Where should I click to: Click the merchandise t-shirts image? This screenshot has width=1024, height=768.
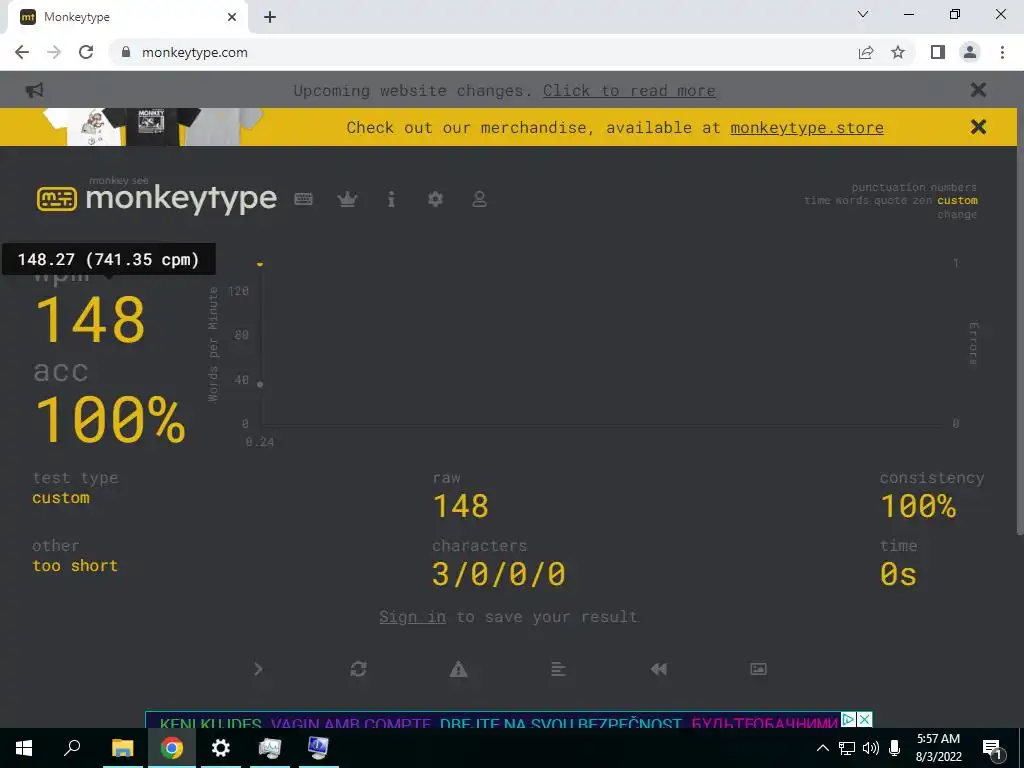point(153,127)
